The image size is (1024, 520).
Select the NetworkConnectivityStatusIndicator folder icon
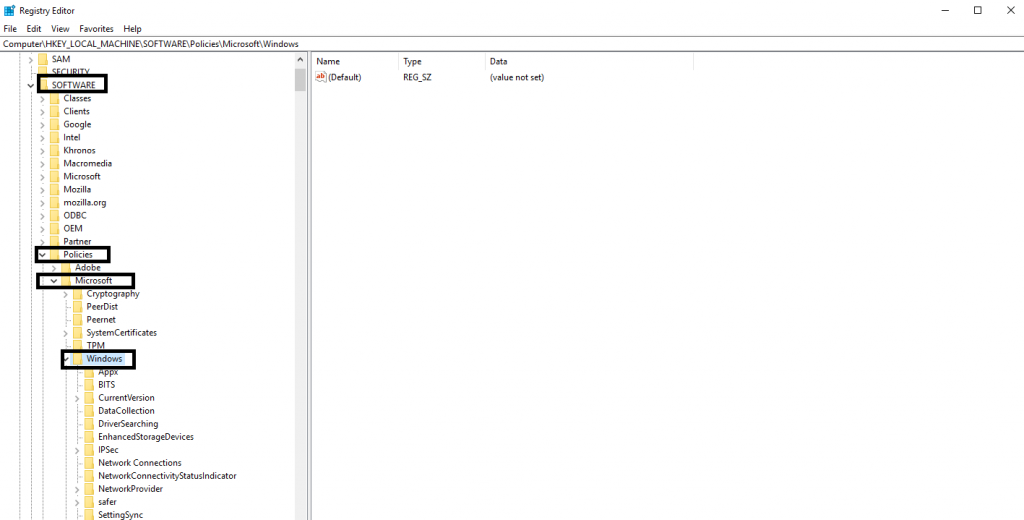(89, 476)
